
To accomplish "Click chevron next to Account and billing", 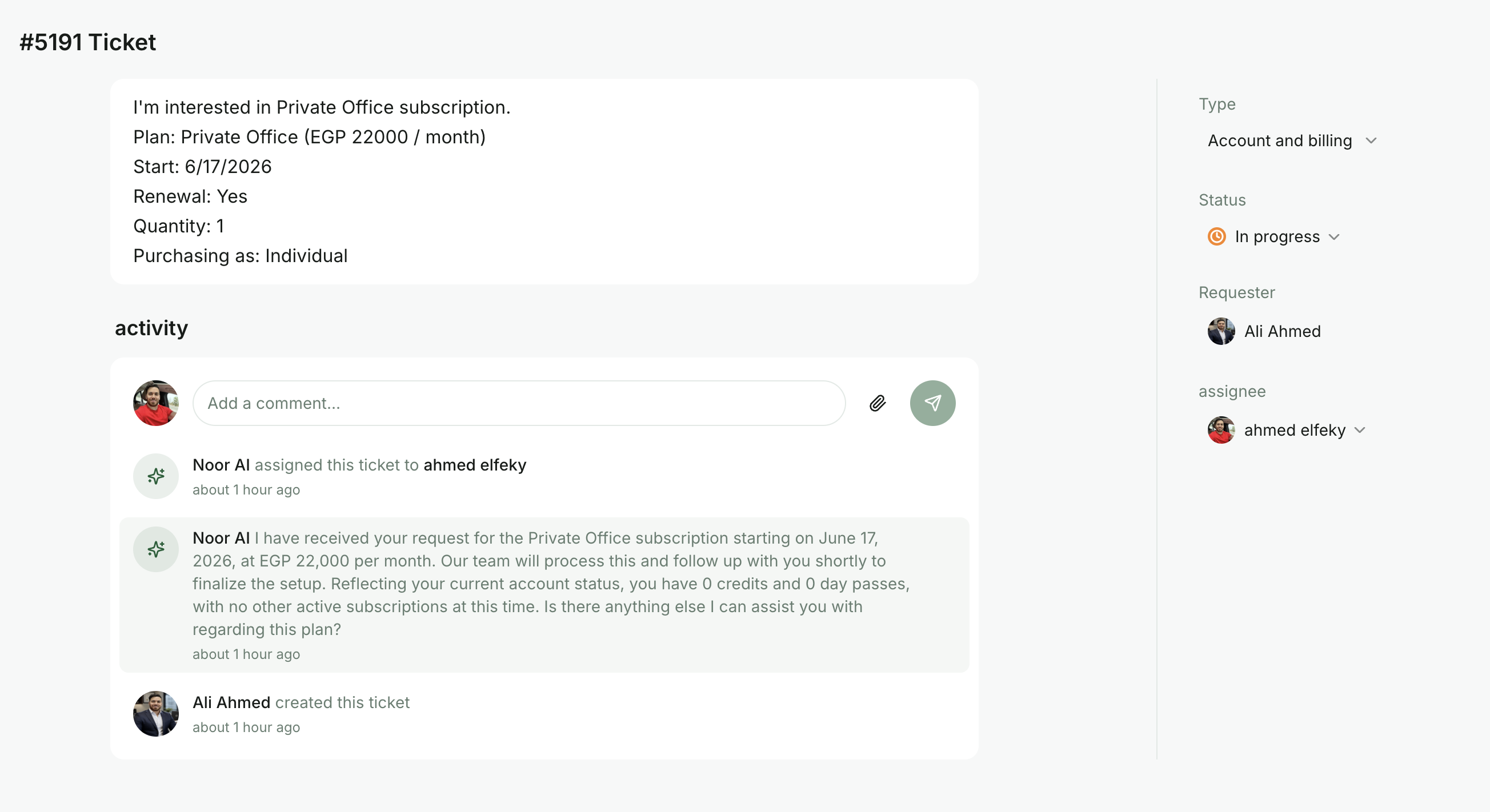I will click(x=1371, y=140).
